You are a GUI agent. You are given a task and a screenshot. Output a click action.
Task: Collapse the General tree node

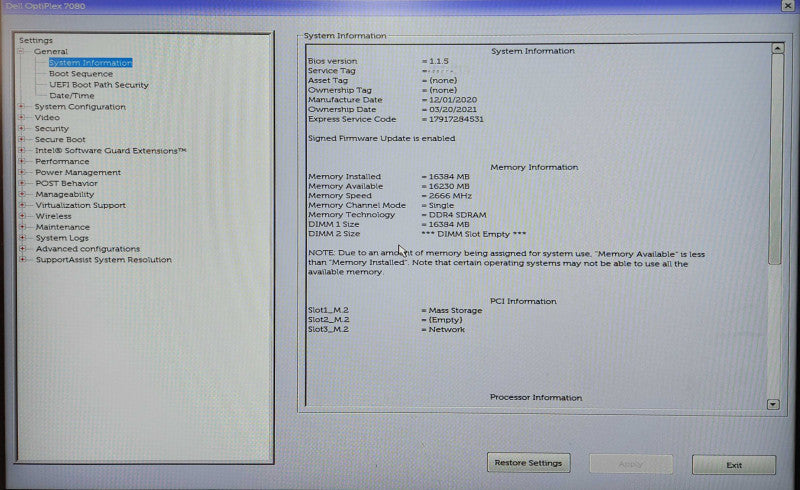[x=21, y=52]
